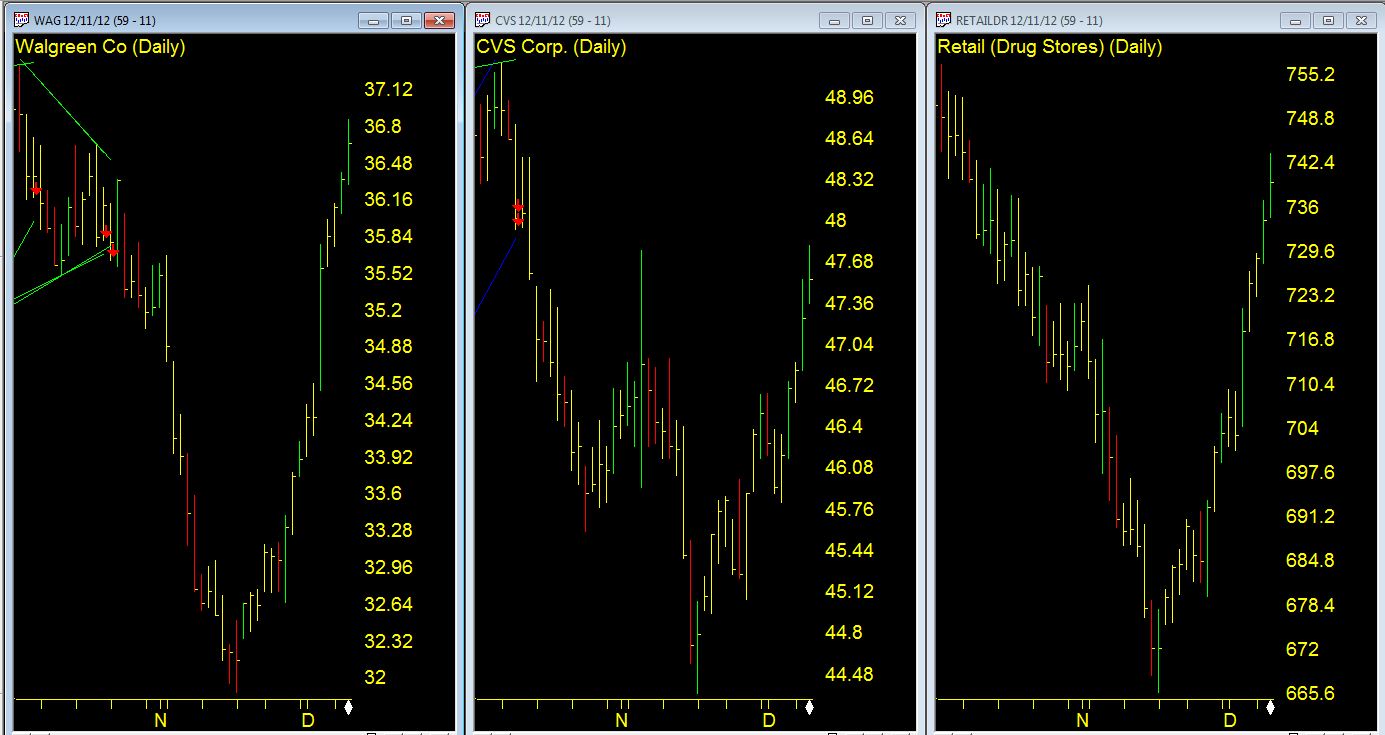Click the 32.64 price label in Walgreen chart
The image size is (1385, 735).
pyautogui.click(x=388, y=604)
